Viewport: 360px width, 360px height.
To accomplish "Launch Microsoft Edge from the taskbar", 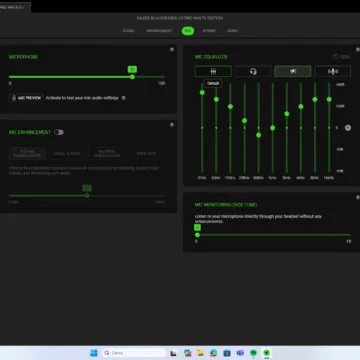I will pos(214,353).
